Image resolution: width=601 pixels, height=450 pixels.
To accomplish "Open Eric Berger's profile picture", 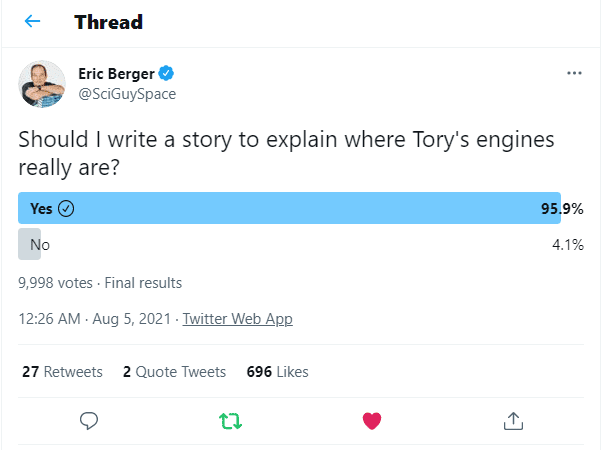I will (x=42, y=83).
